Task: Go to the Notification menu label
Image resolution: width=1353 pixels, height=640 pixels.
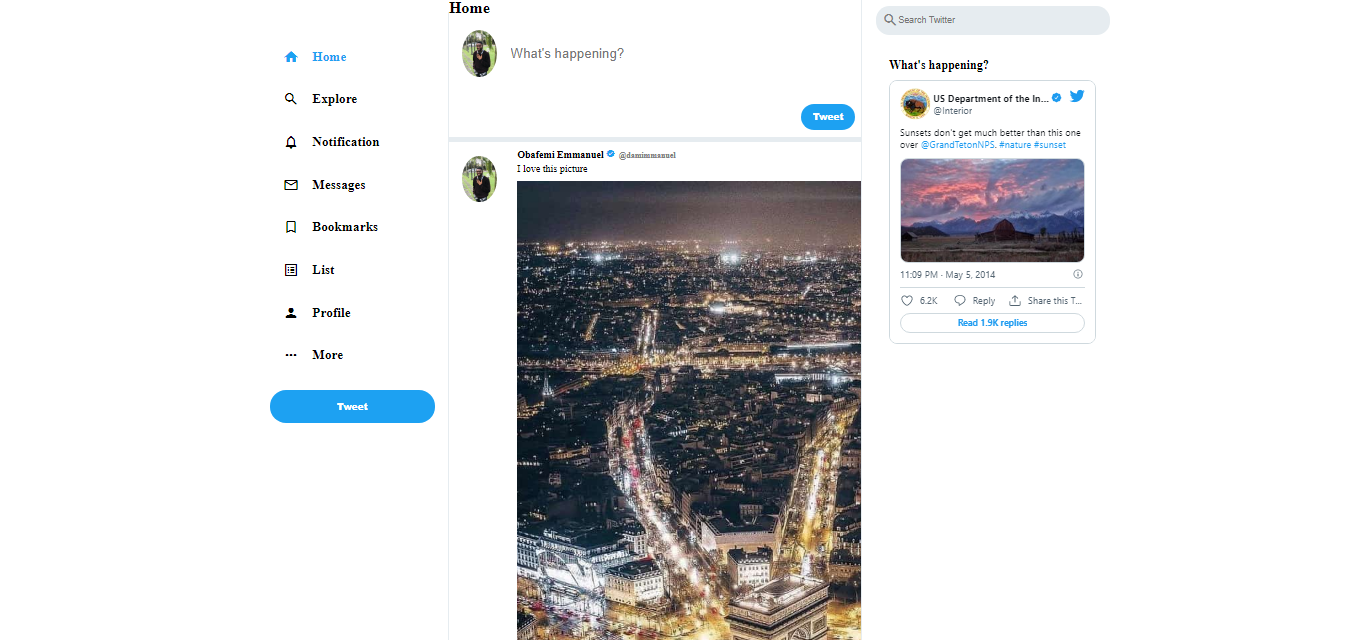Action: 346,142
